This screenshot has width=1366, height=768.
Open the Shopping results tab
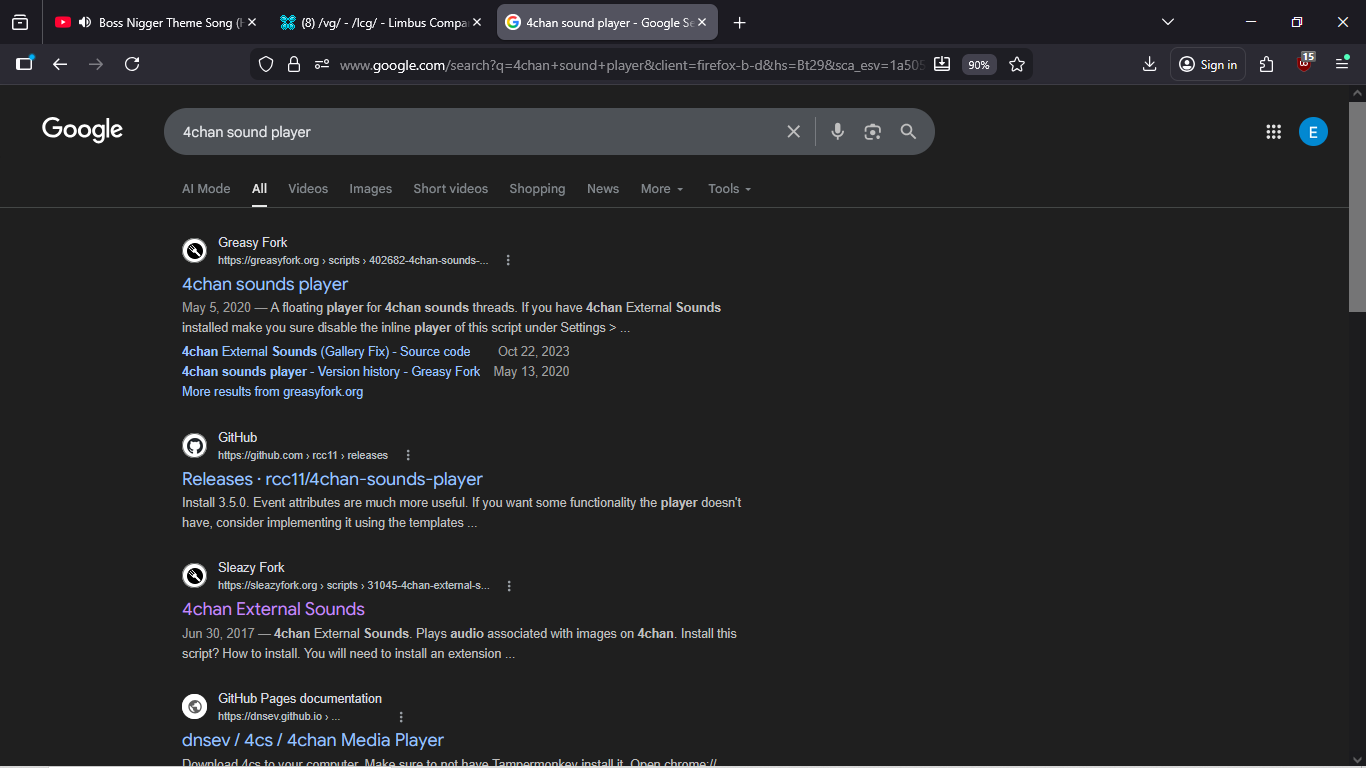click(537, 188)
